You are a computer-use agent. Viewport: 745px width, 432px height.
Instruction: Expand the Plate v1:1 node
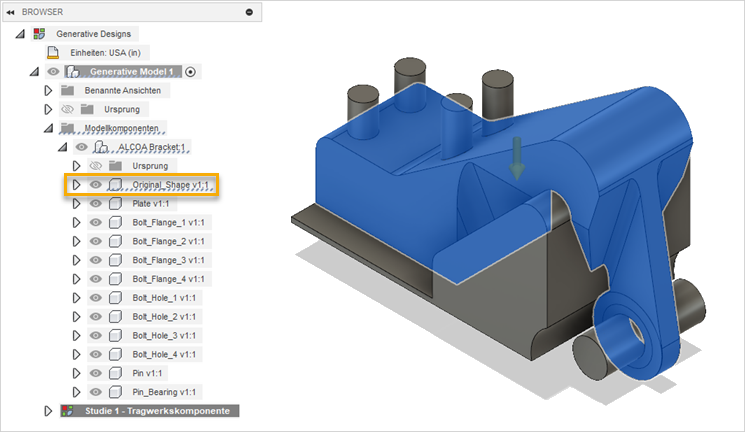[76, 204]
